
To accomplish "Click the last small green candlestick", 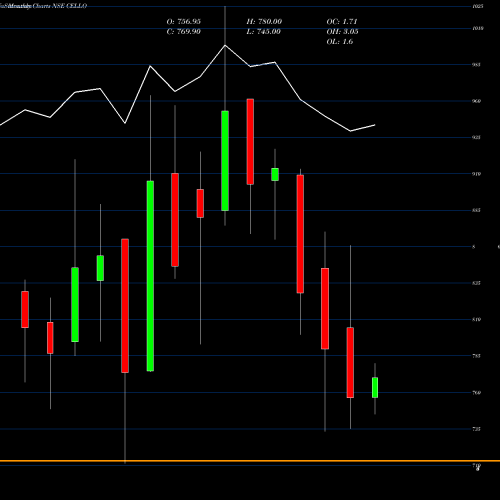I will click(x=375, y=388).
